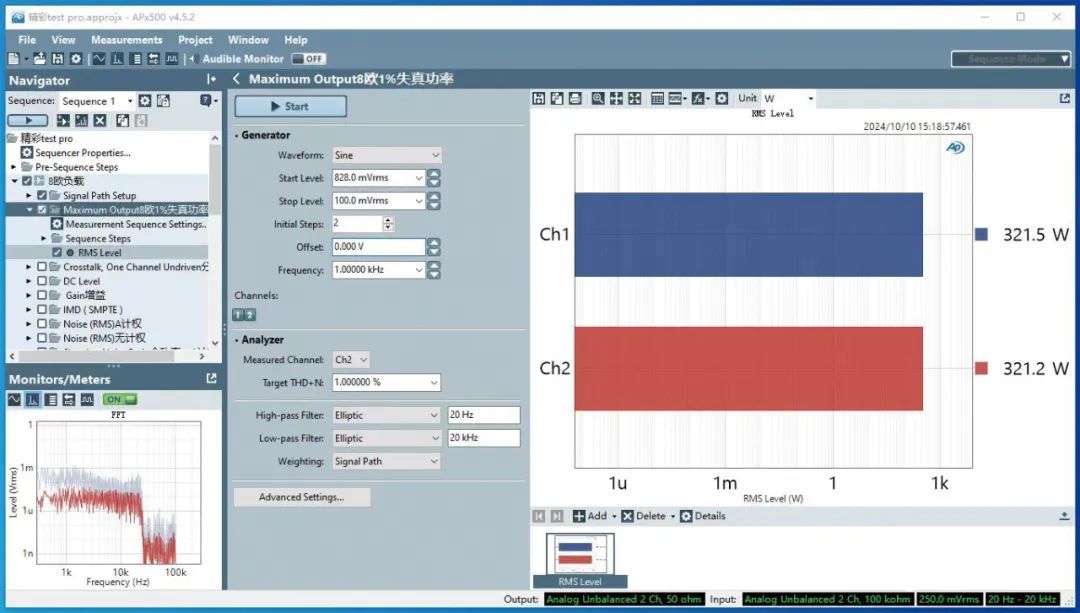1080x613 pixels.
Task: Open Advanced Settings
Action: tap(302, 497)
